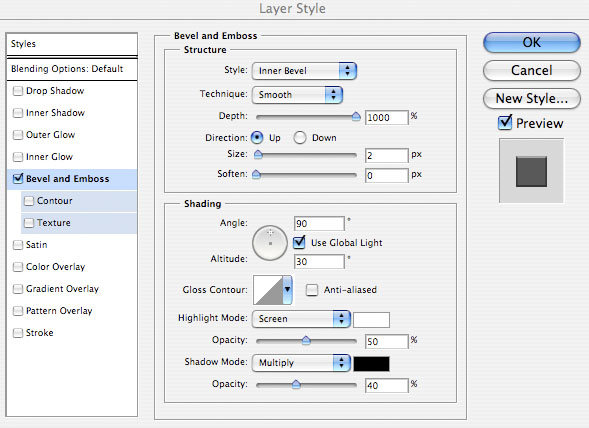Select the Up direction radio button

pyautogui.click(x=257, y=138)
